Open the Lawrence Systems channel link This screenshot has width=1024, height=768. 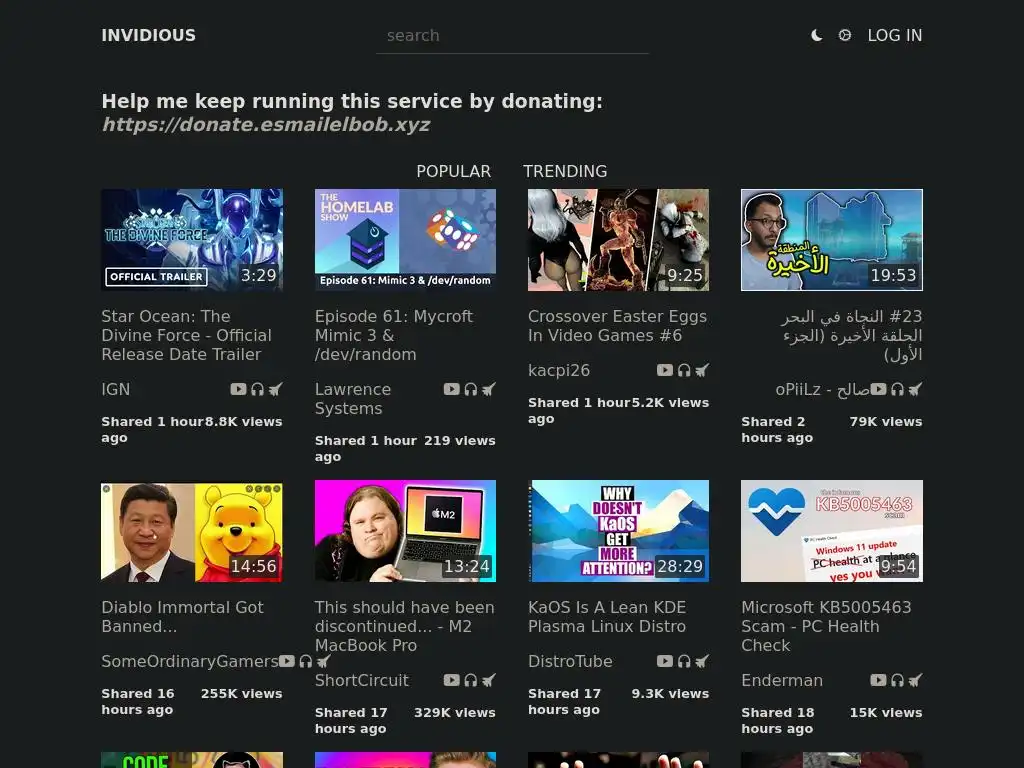click(x=353, y=398)
